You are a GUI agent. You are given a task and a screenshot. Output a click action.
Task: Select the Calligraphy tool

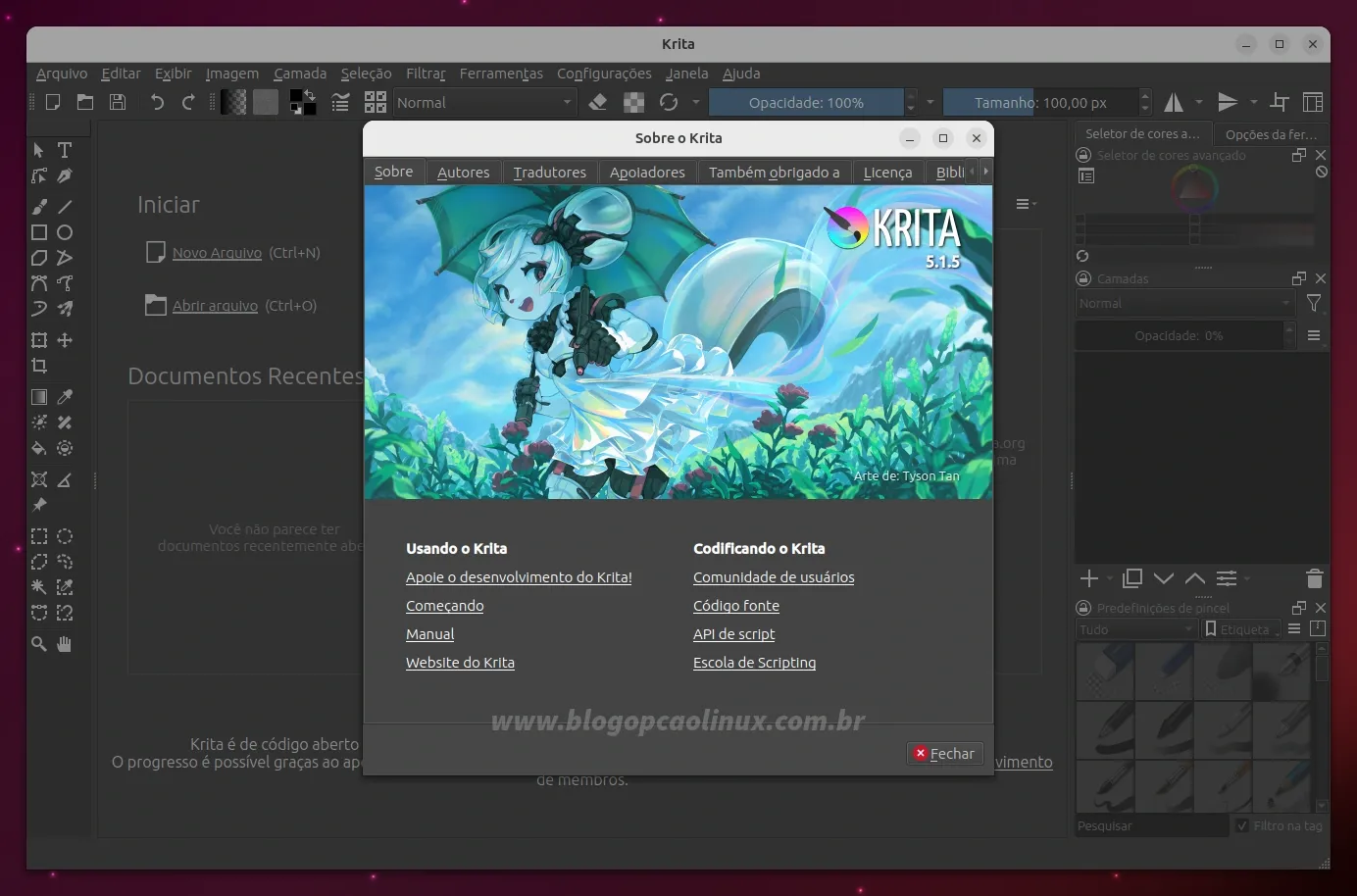click(x=65, y=175)
